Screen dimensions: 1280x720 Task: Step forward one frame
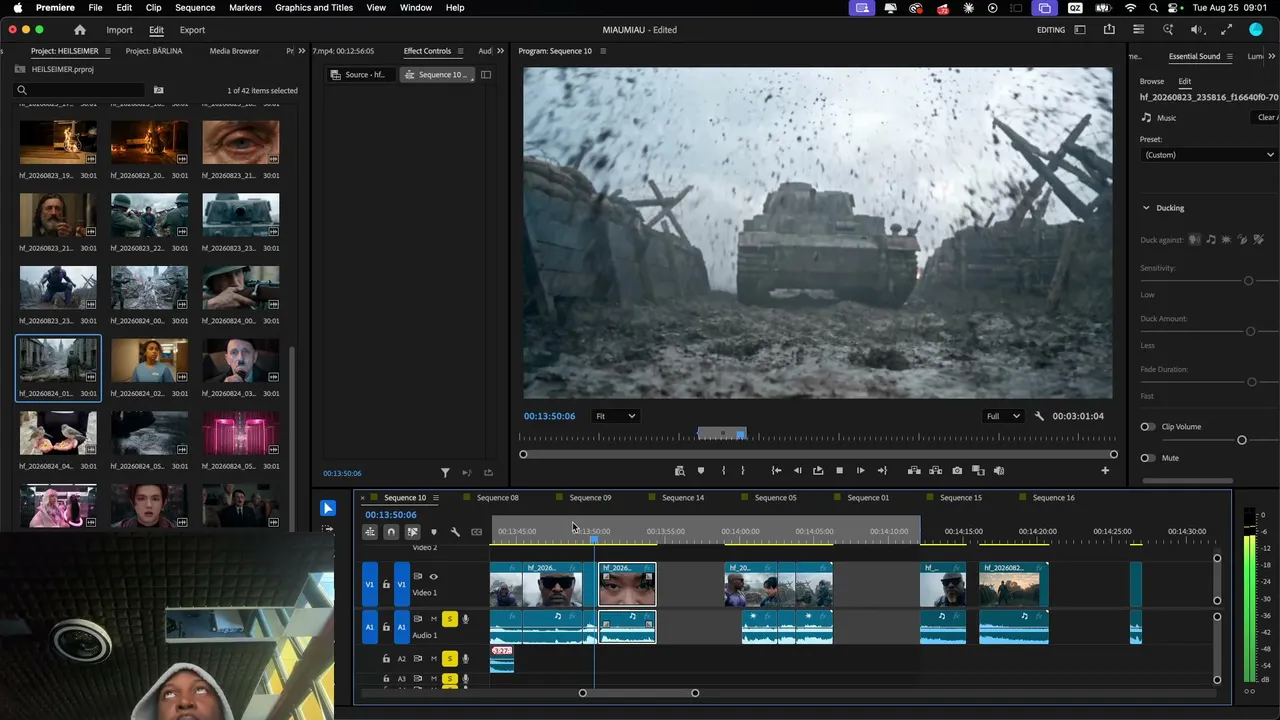click(x=860, y=471)
